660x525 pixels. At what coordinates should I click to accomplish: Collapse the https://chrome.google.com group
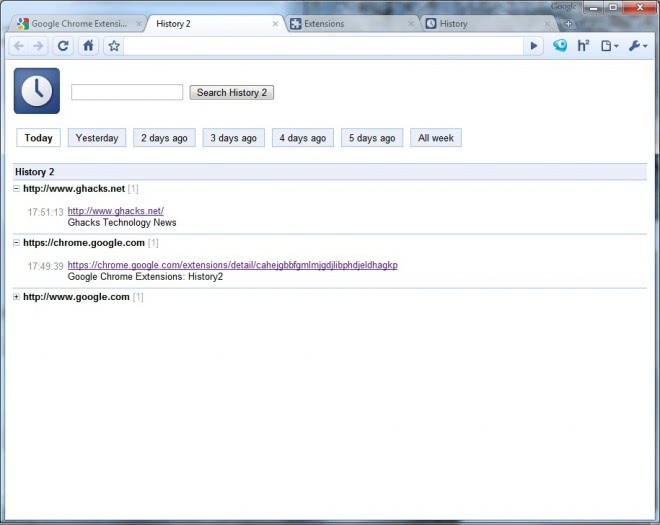[16, 243]
